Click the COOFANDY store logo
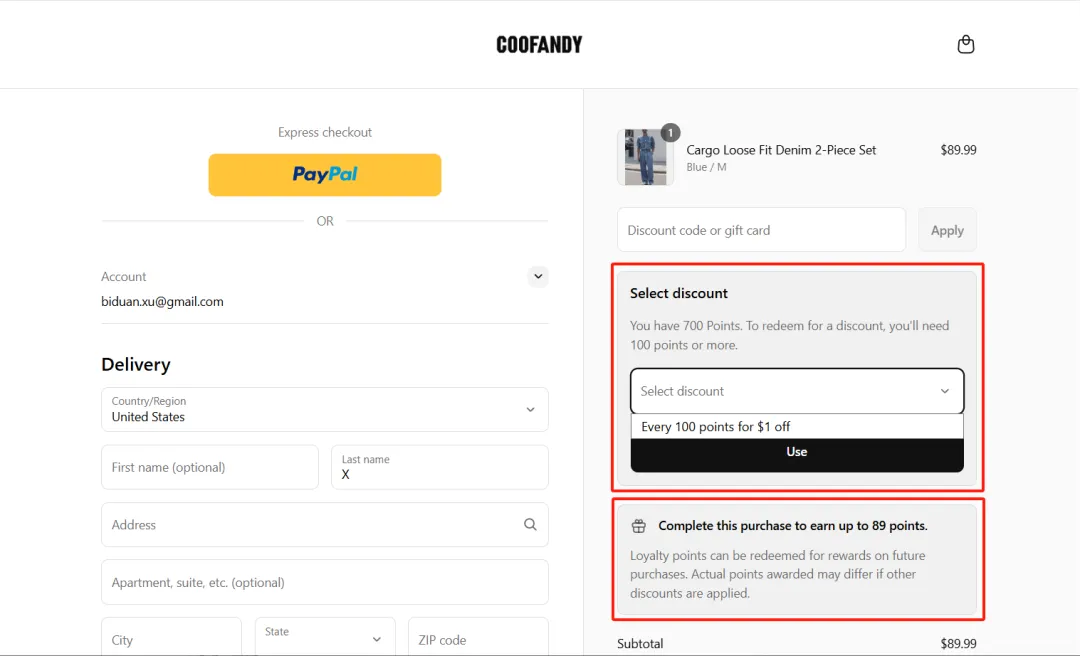The image size is (1080, 656). pyautogui.click(x=539, y=45)
